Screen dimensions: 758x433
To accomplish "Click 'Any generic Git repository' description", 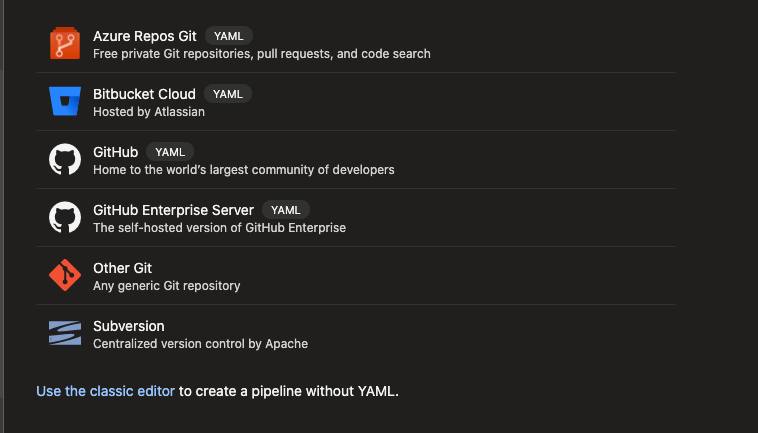I will tap(166, 286).
